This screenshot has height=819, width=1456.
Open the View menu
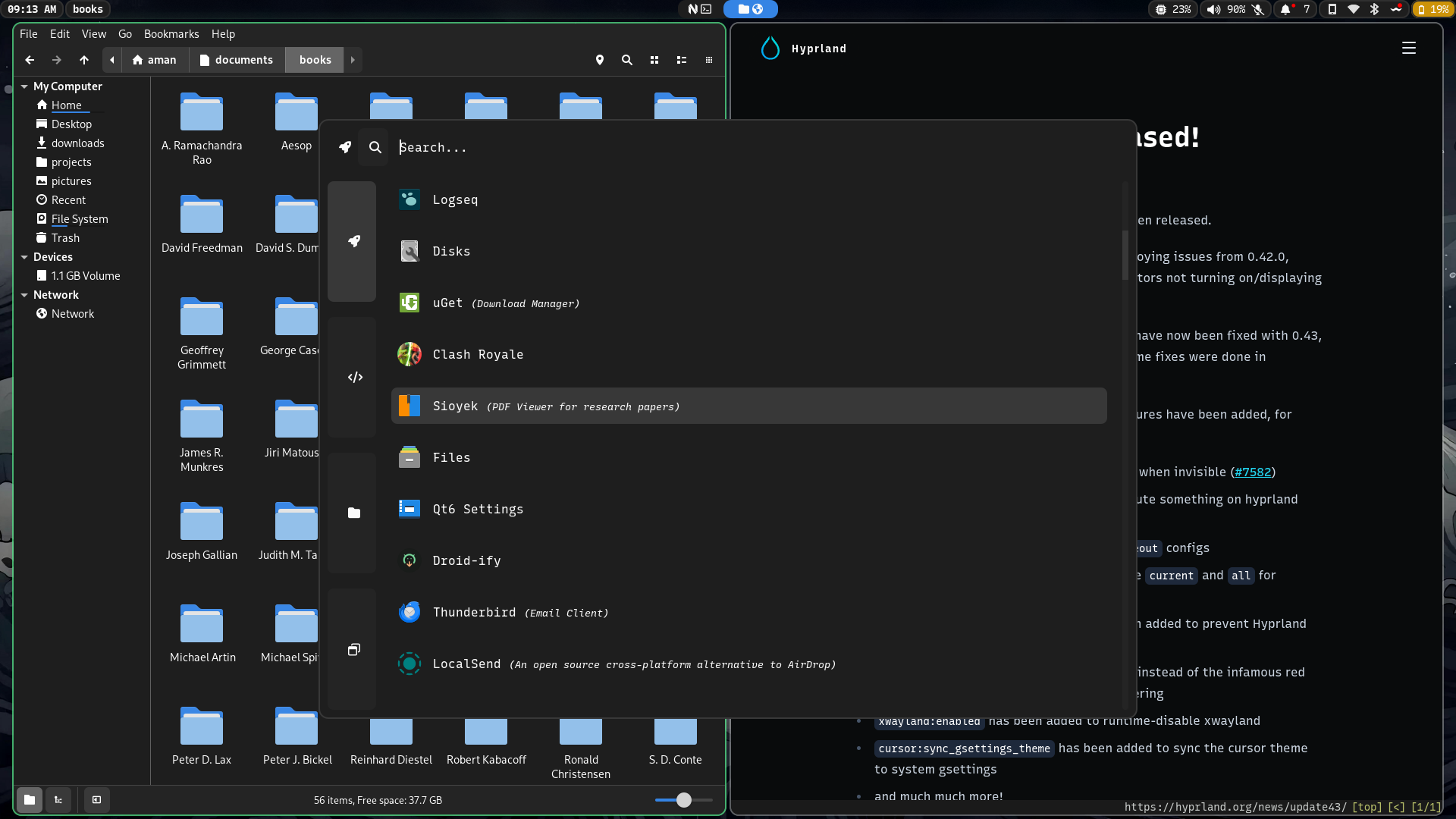point(94,34)
